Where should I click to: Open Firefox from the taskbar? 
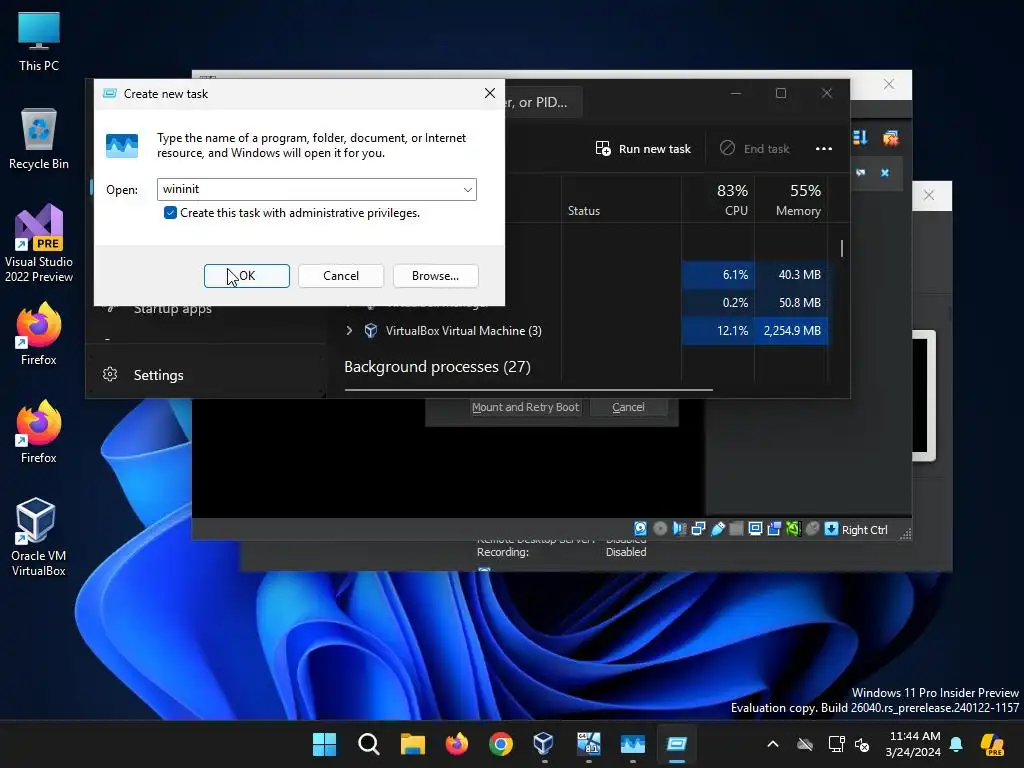tap(456, 744)
